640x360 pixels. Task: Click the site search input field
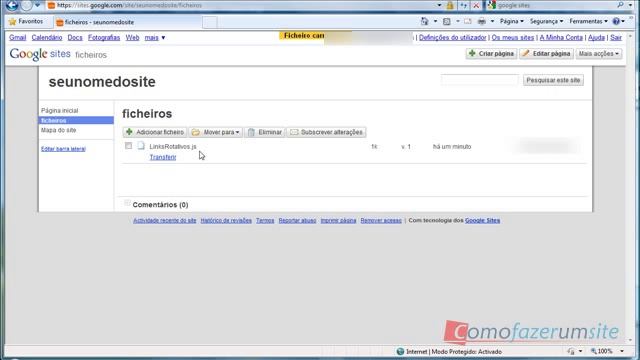pyautogui.click(x=480, y=80)
